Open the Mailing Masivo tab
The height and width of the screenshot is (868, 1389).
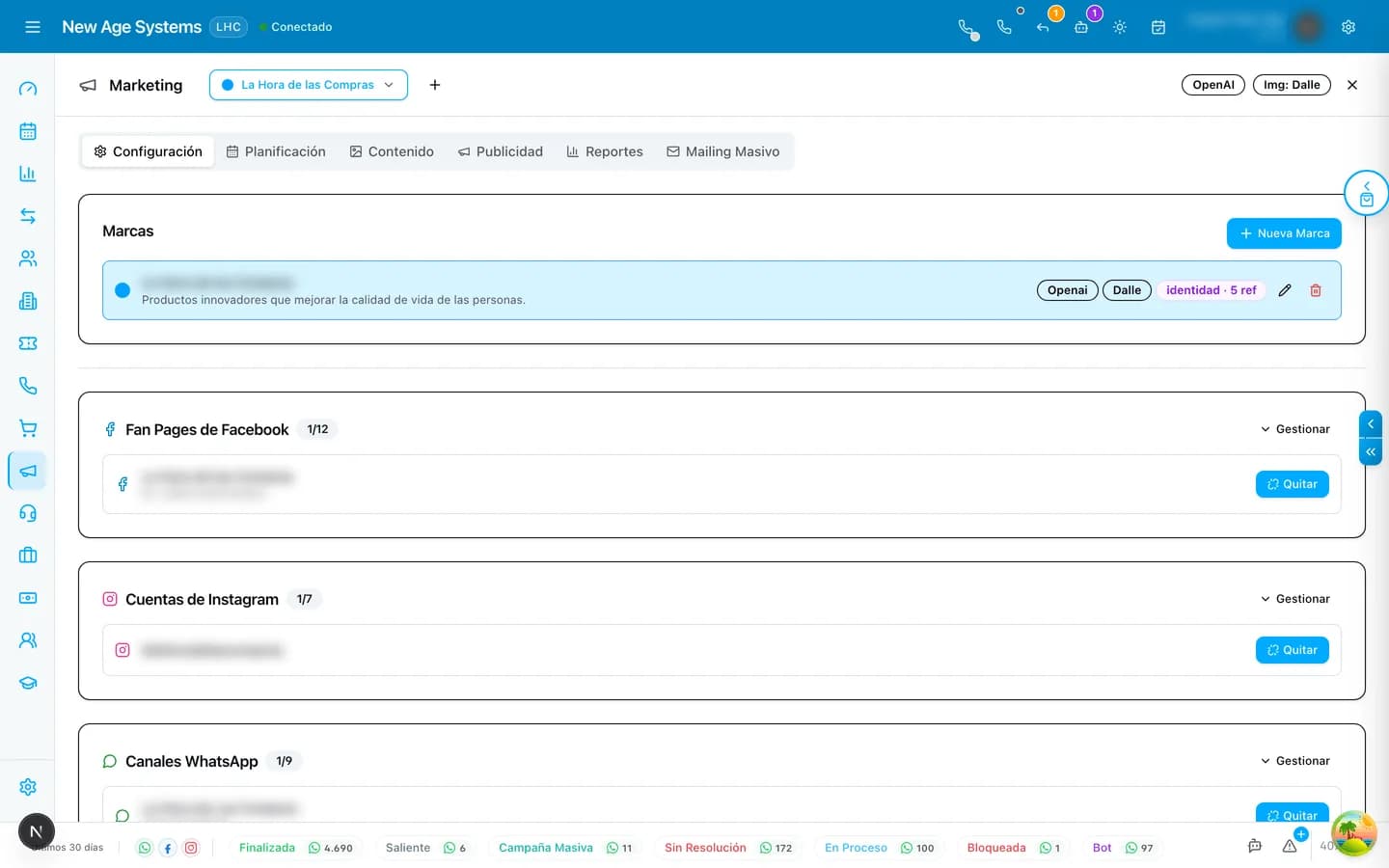[x=723, y=151]
